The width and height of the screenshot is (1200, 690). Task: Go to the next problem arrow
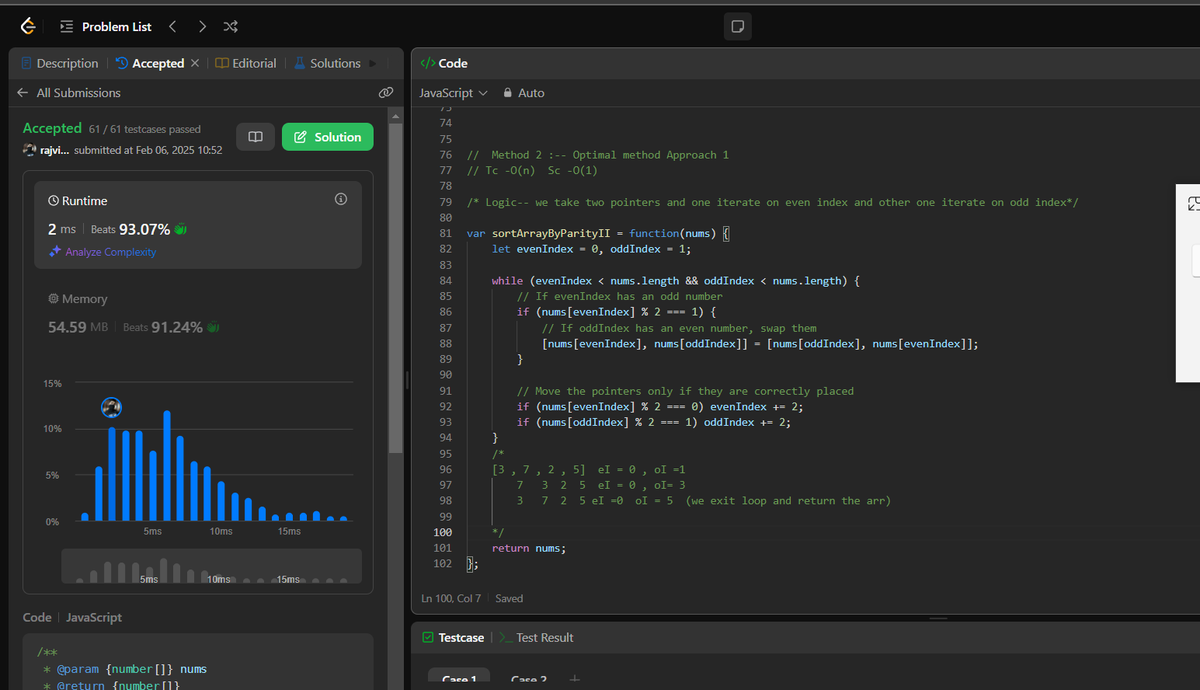pos(203,26)
